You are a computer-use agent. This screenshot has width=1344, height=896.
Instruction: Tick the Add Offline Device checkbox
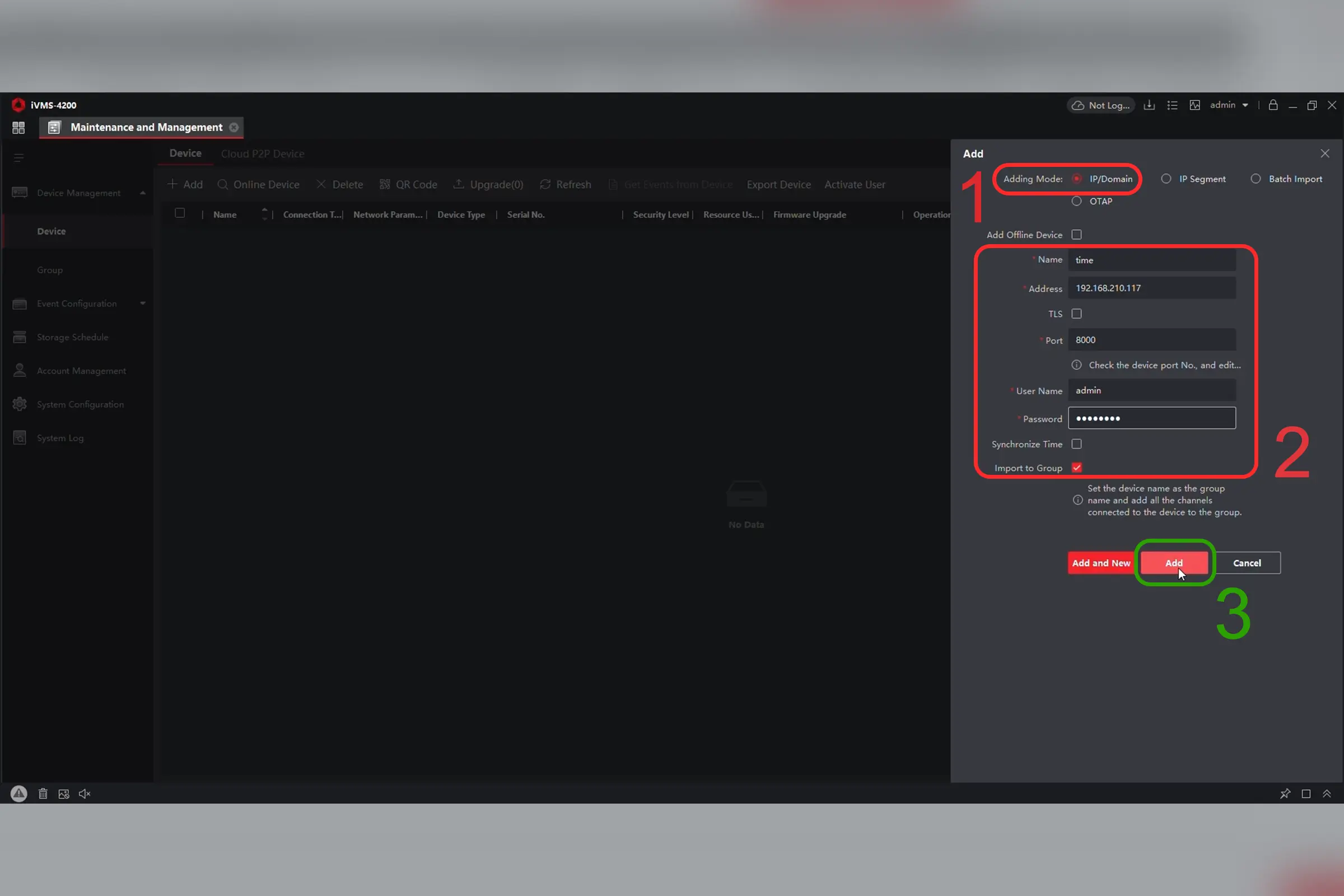tap(1076, 235)
